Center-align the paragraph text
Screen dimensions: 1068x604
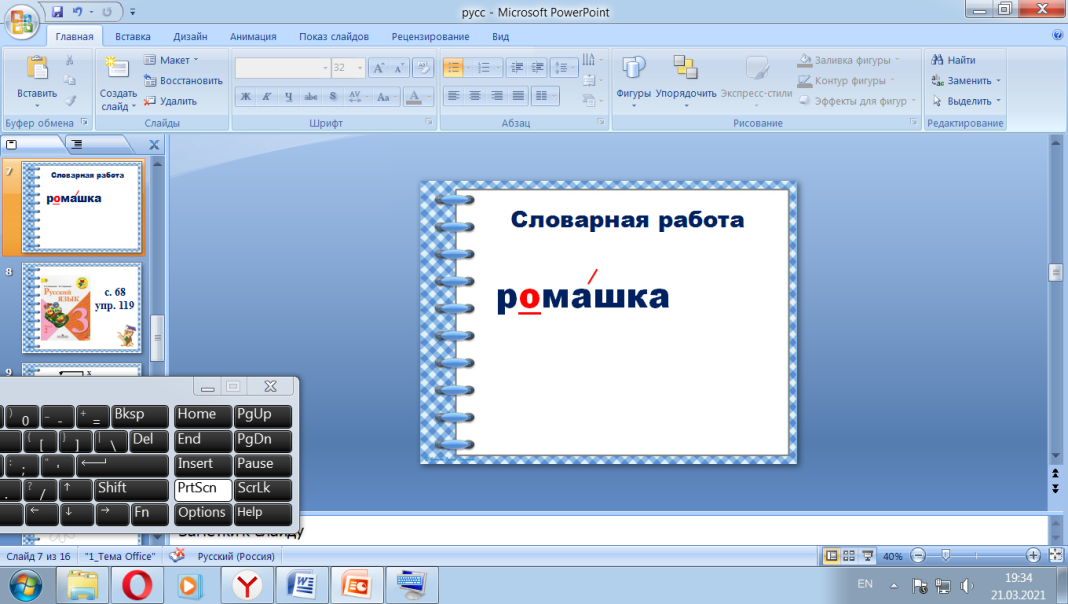point(474,96)
